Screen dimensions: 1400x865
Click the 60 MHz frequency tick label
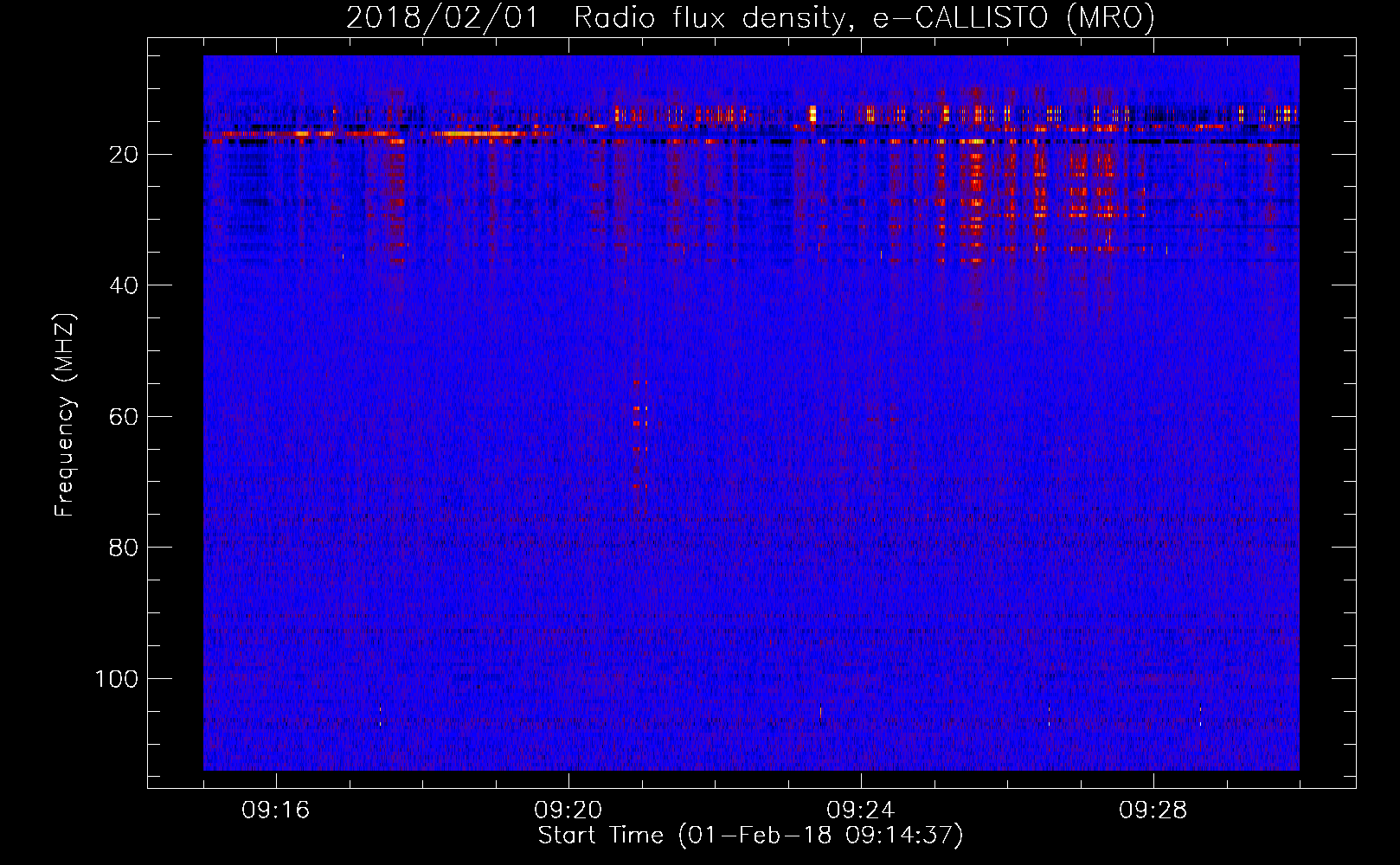pyautogui.click(x=124, y=417)
